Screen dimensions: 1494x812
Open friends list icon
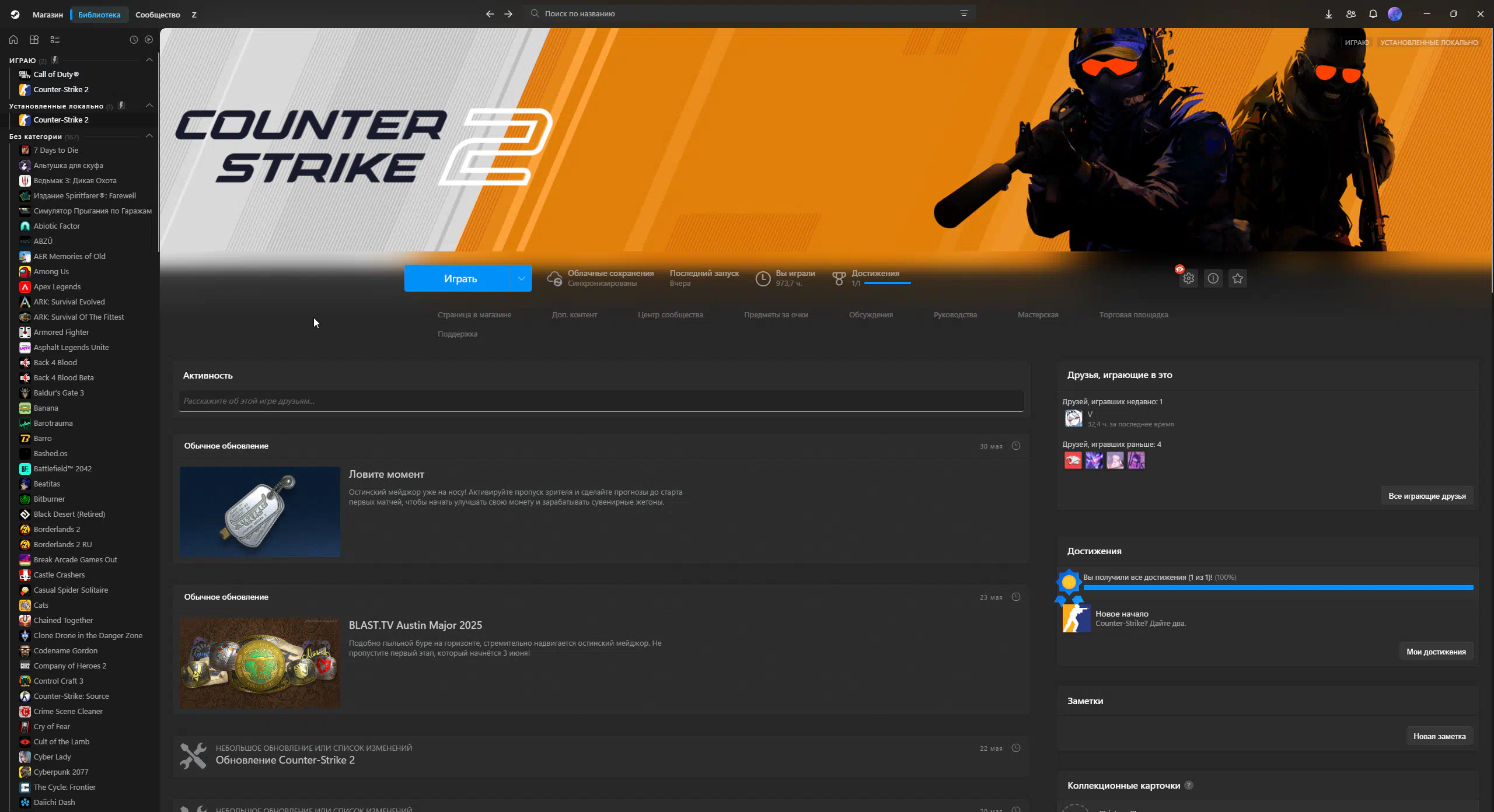[x=1351, y=14]
